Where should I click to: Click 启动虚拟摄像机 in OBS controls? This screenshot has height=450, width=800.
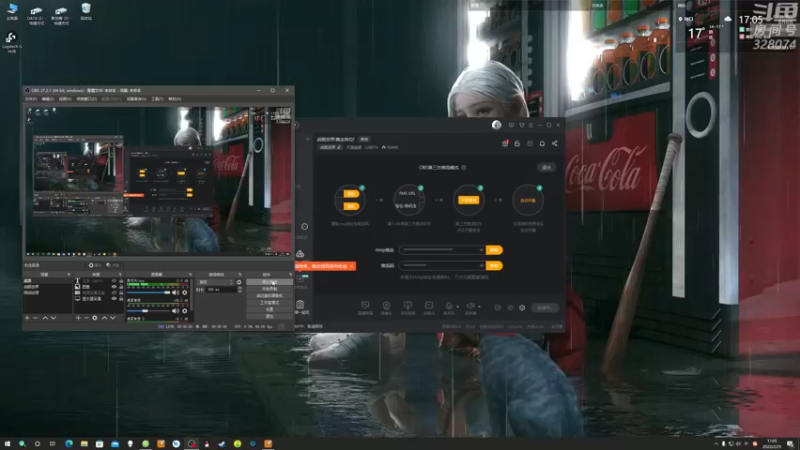pos(269,296)
